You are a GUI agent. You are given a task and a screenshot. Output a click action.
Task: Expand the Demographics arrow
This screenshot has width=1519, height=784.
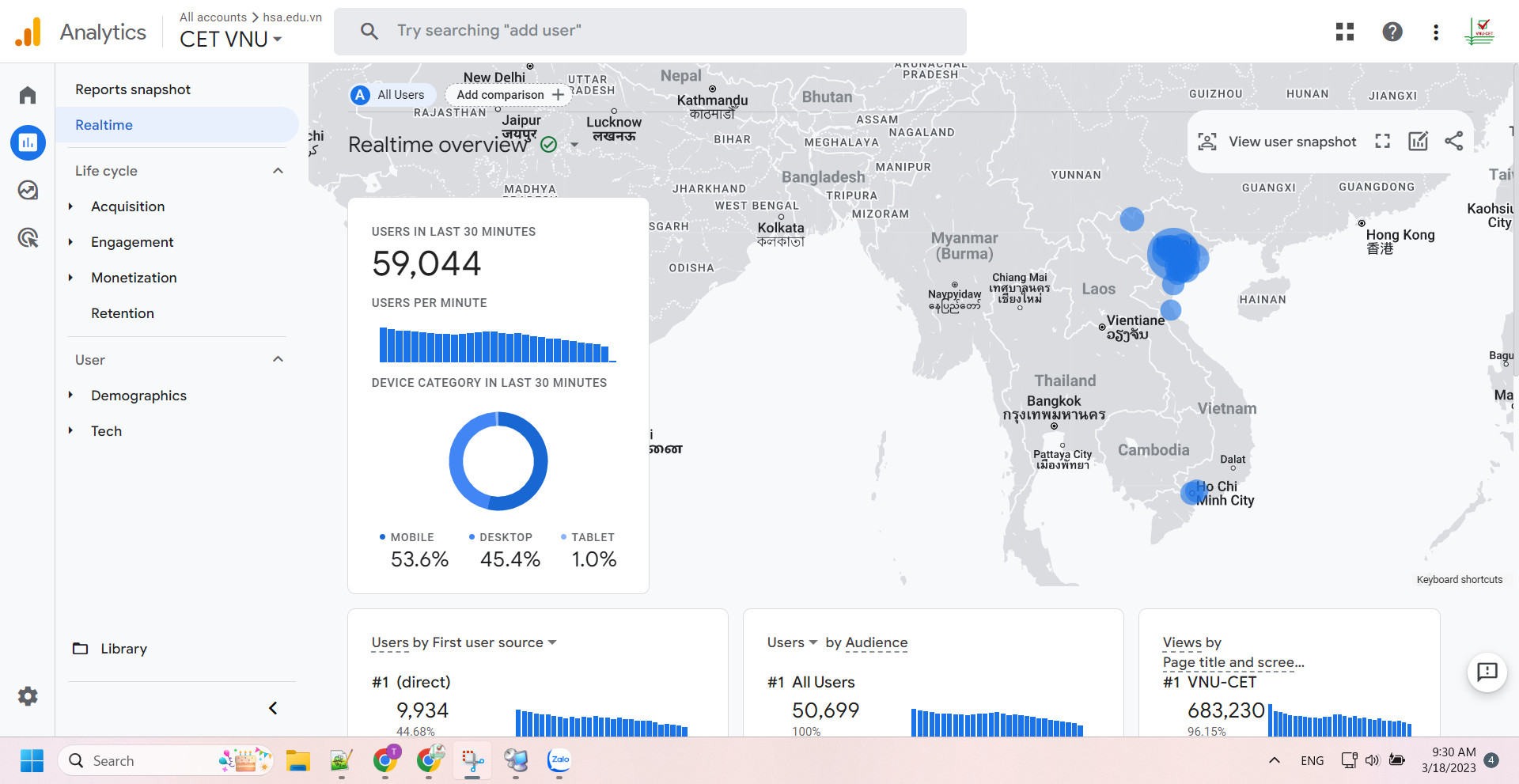point(70,395)
